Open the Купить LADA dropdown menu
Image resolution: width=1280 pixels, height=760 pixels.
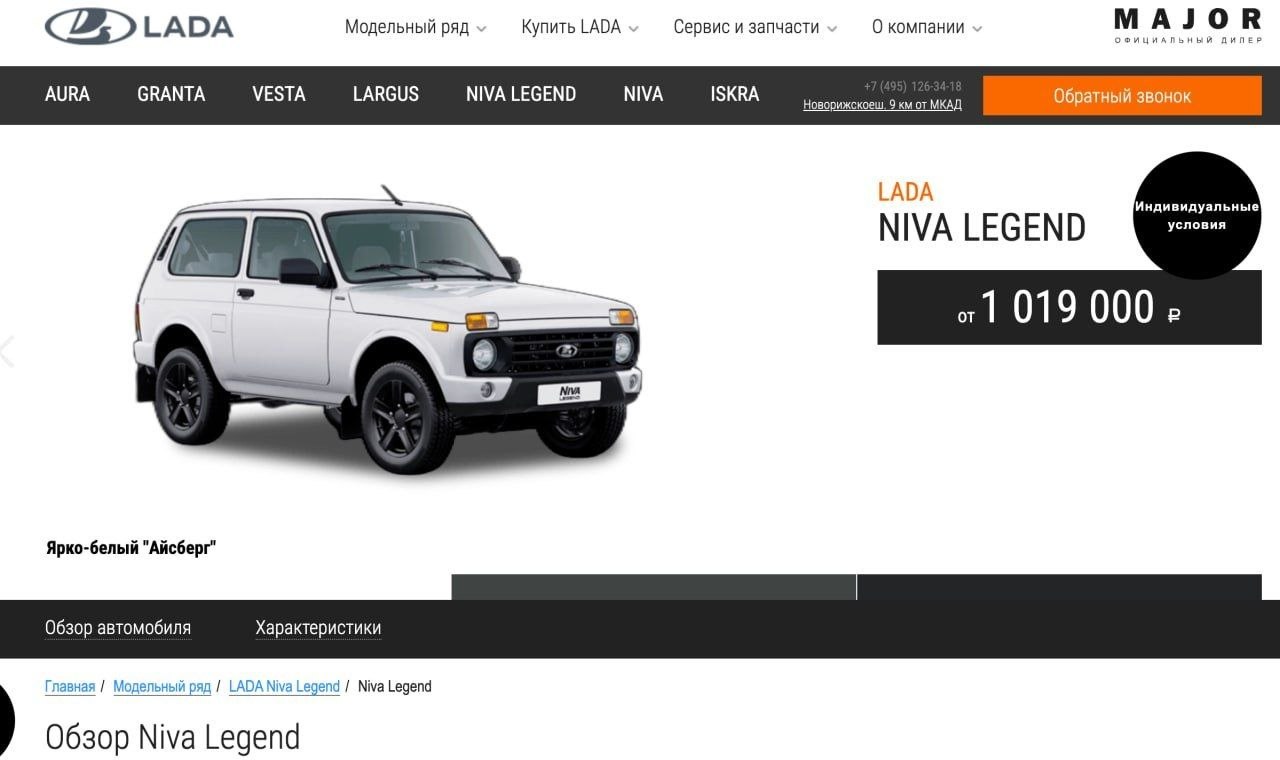click(x=580, y=27)
